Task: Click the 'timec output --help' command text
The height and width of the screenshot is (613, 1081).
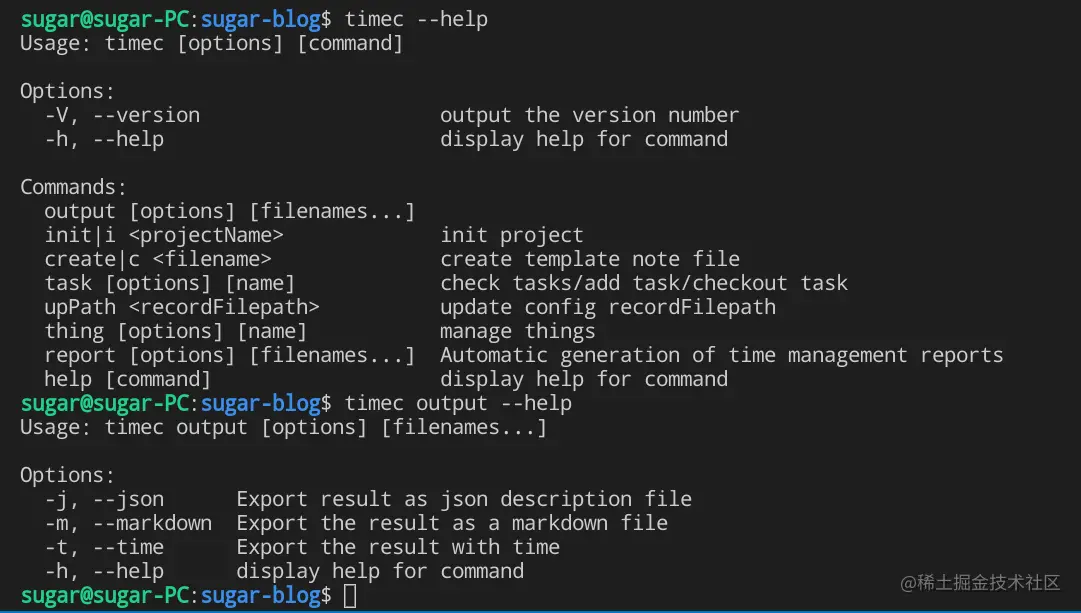Action: click(x=458, y=404)
